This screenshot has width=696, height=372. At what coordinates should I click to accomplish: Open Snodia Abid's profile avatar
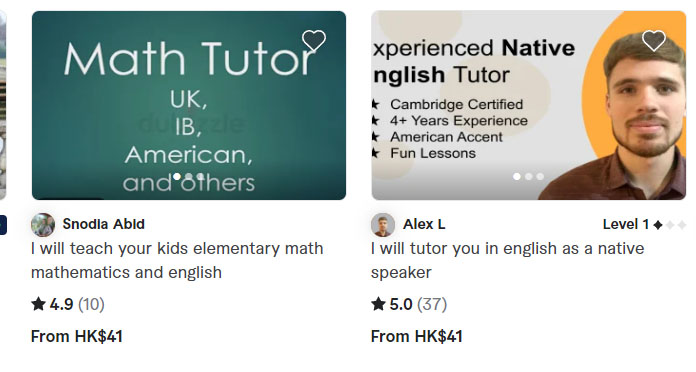point(43,225)
